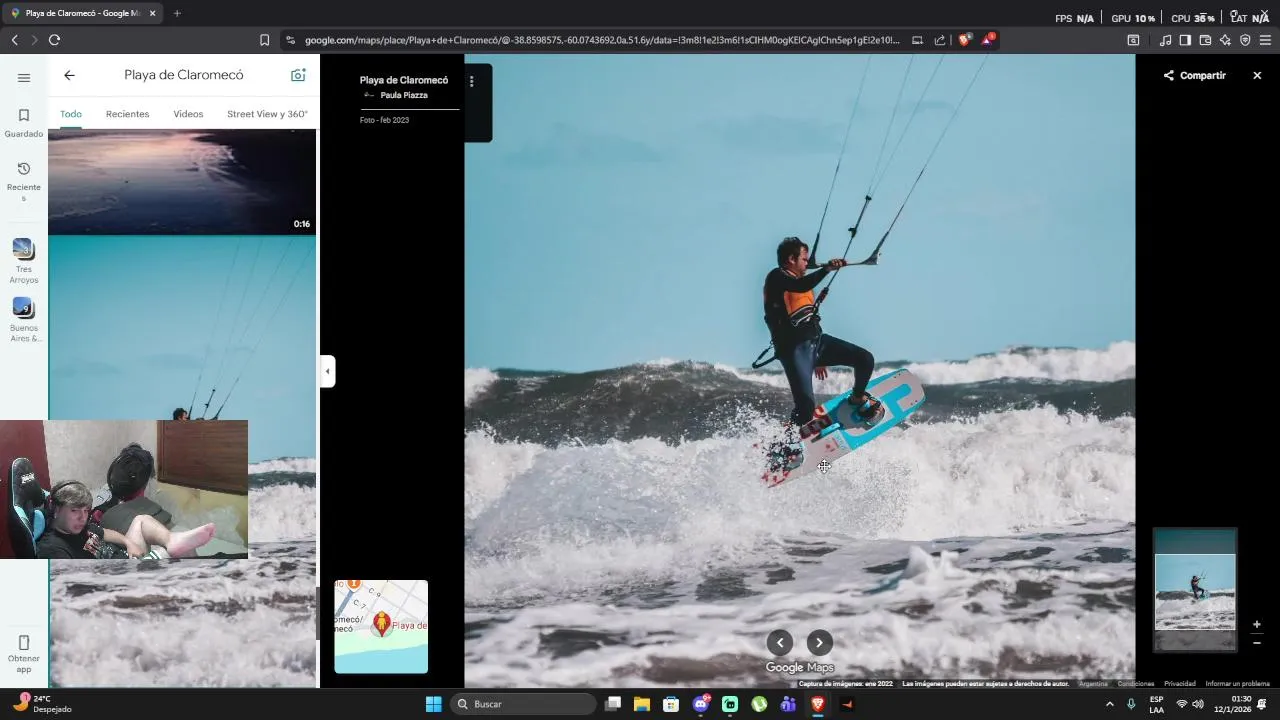This screenshot has width=1280, height=720.
Task: Install app via screen icon in address bar
Action: point(917,40)
